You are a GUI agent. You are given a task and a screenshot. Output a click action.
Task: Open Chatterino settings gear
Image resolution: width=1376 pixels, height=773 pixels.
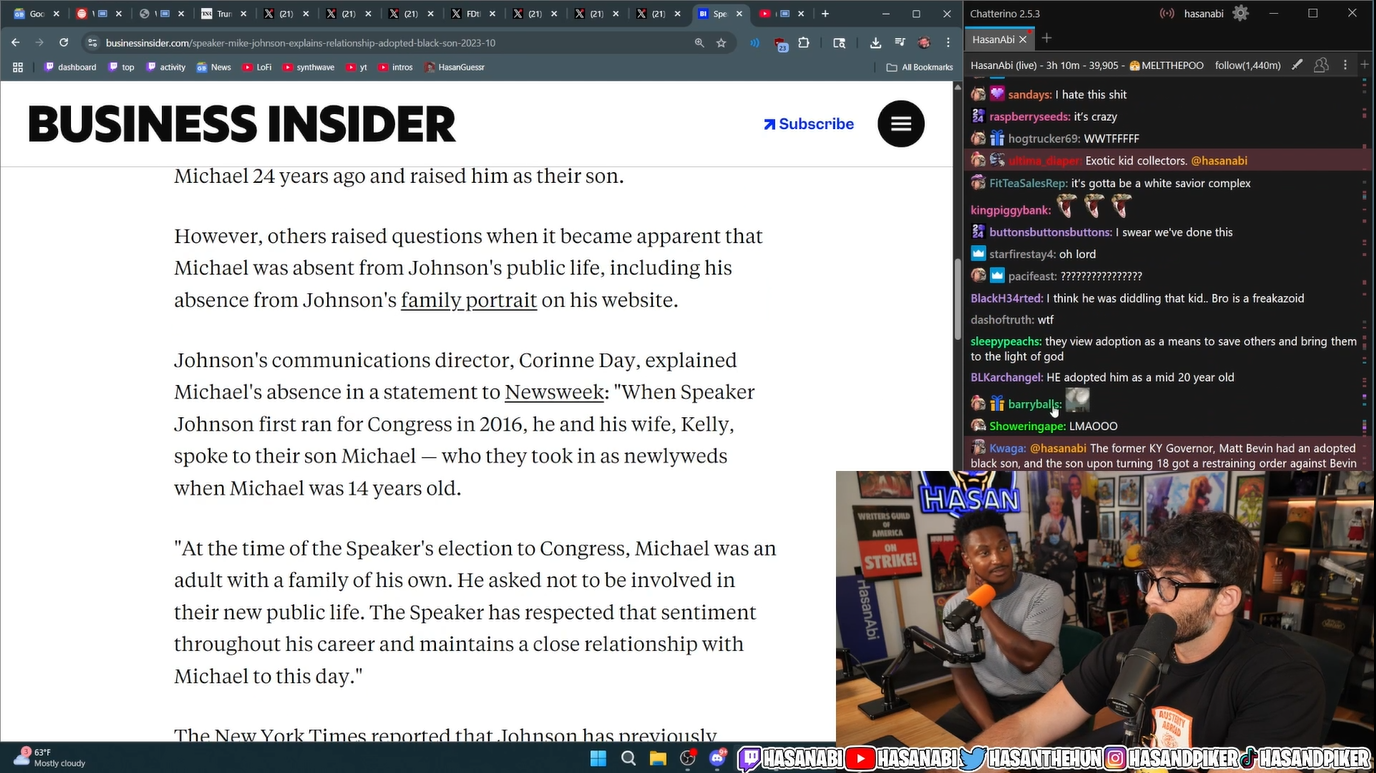1241,13
